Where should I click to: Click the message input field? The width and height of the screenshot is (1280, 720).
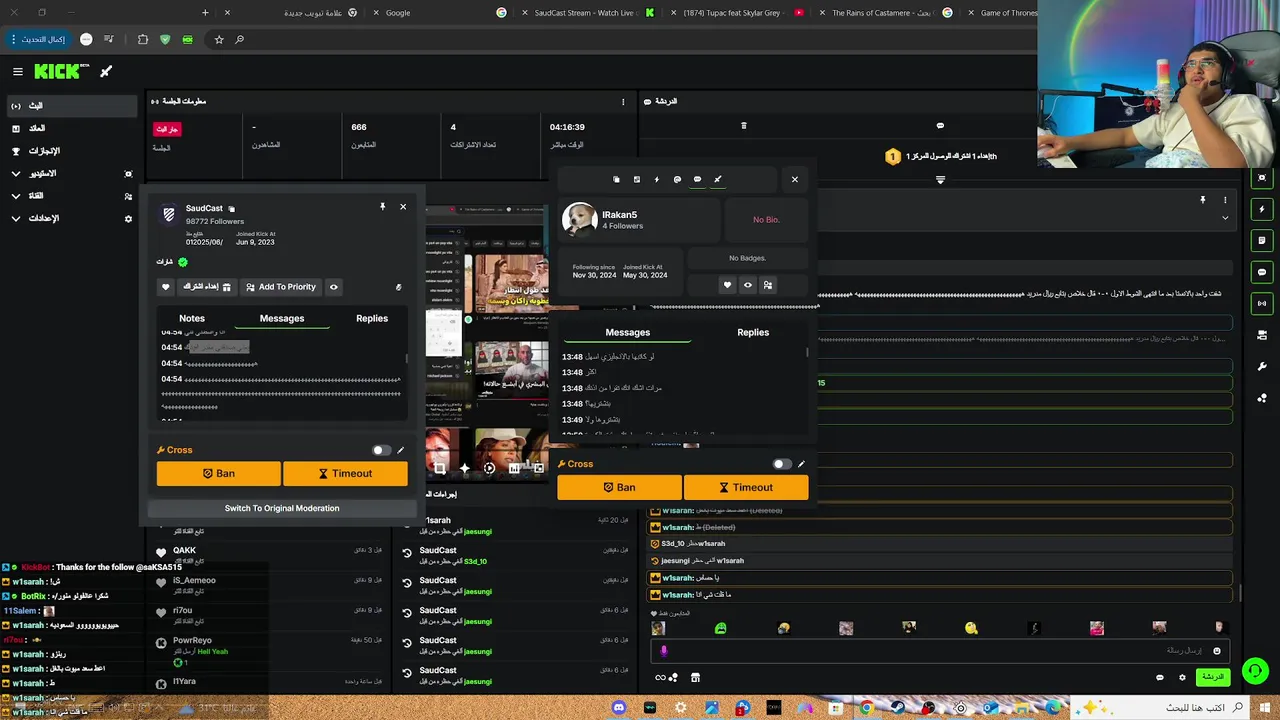coord(940,650)
